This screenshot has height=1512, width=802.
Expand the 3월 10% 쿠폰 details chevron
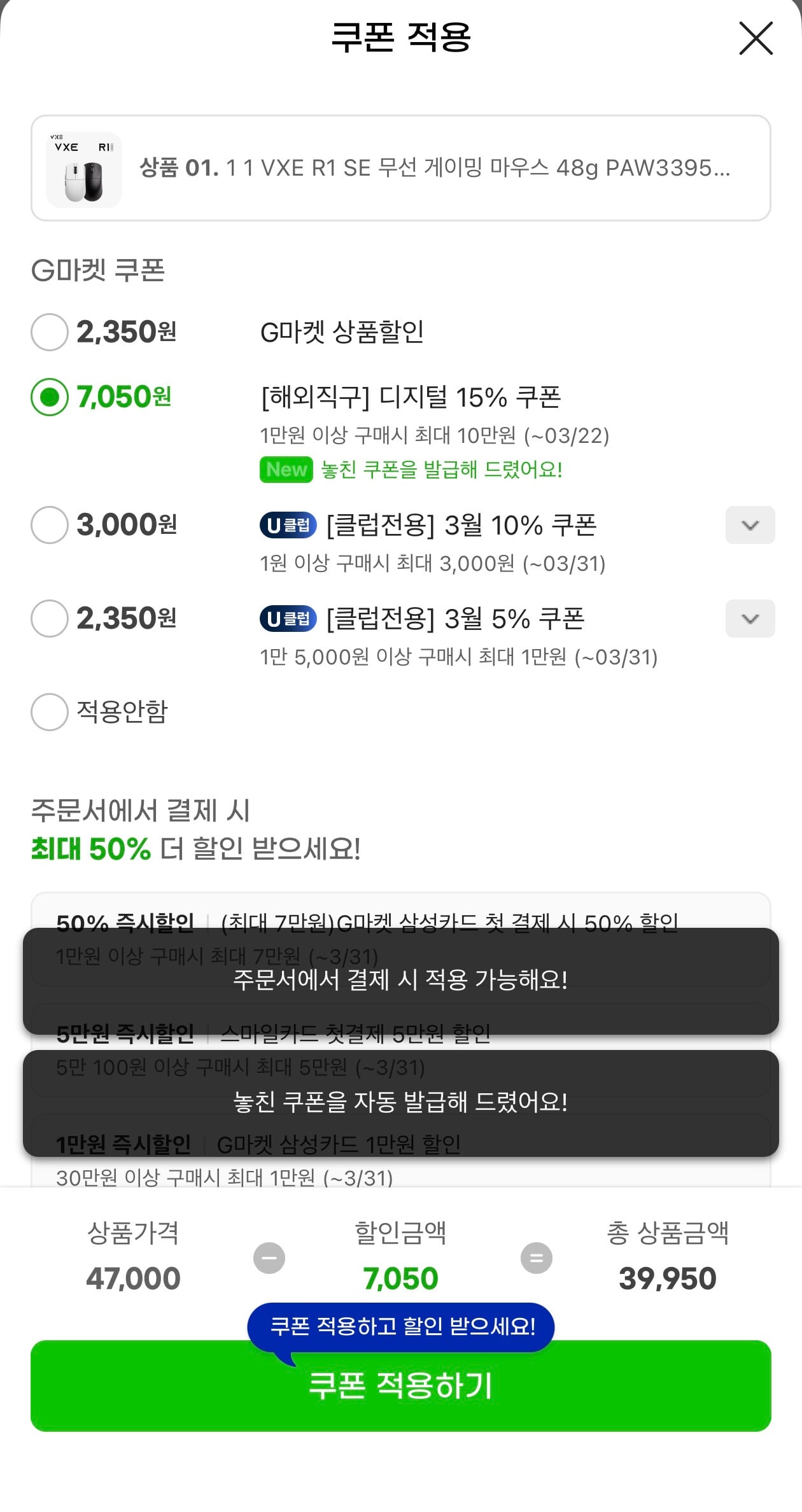[750, 525]
